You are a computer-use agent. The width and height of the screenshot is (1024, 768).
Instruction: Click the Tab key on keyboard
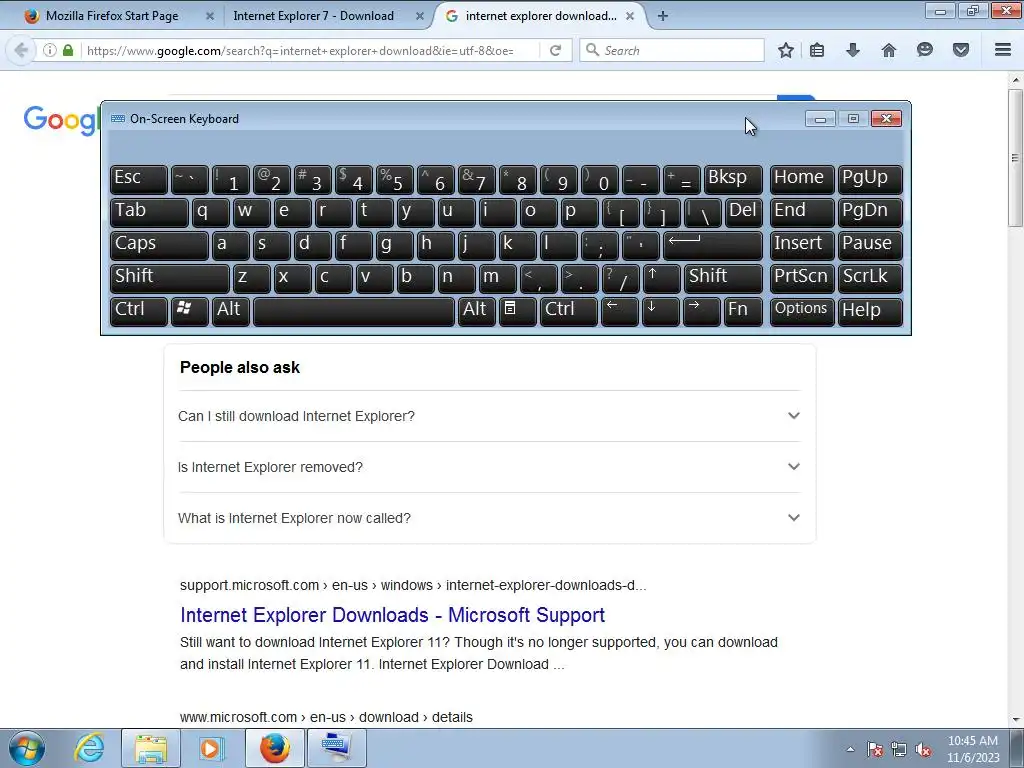[x=149, y=212]
